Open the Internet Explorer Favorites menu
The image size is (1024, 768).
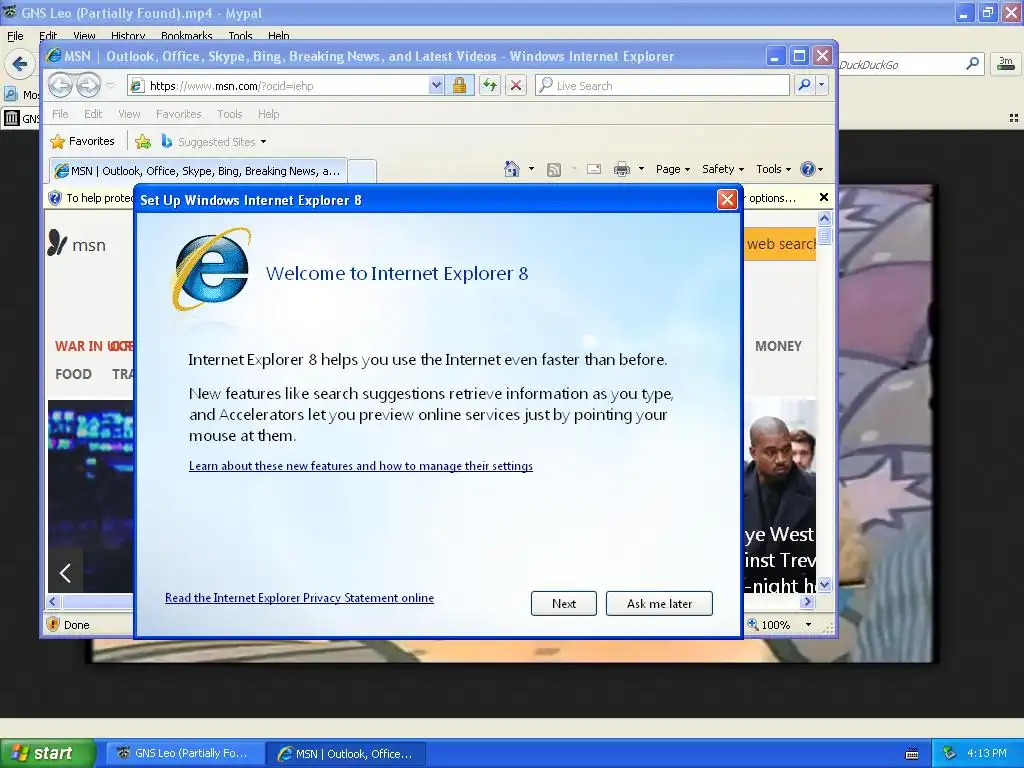178,114
